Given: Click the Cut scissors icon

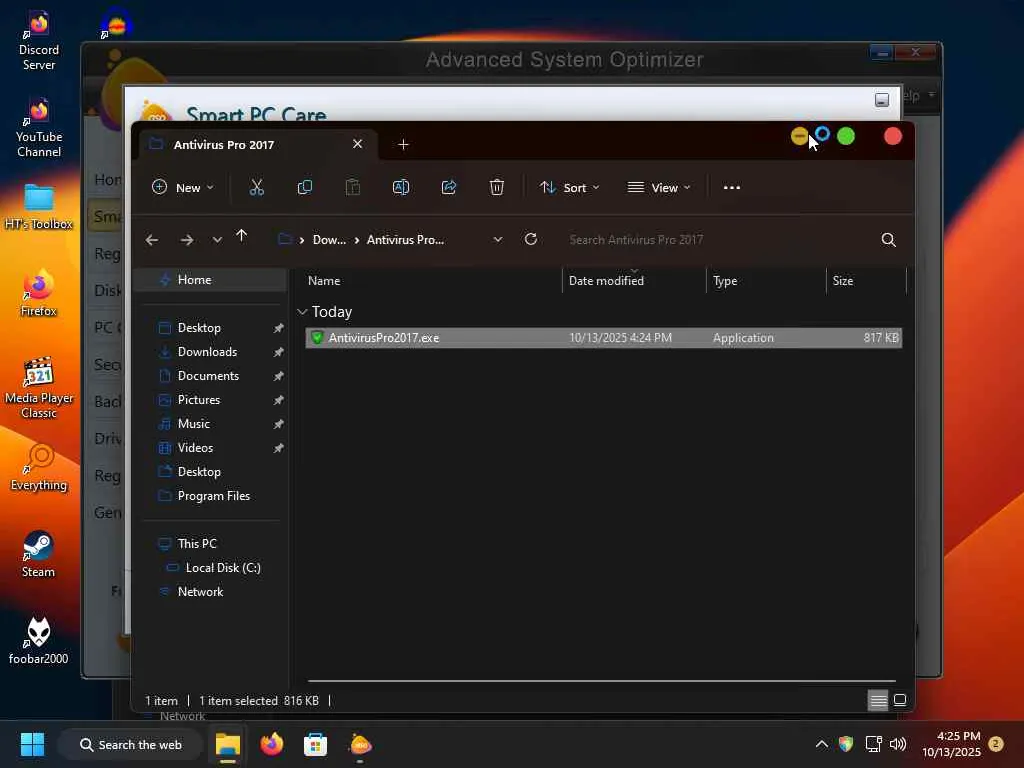Looking at the screenshot, I should [257, 187].
